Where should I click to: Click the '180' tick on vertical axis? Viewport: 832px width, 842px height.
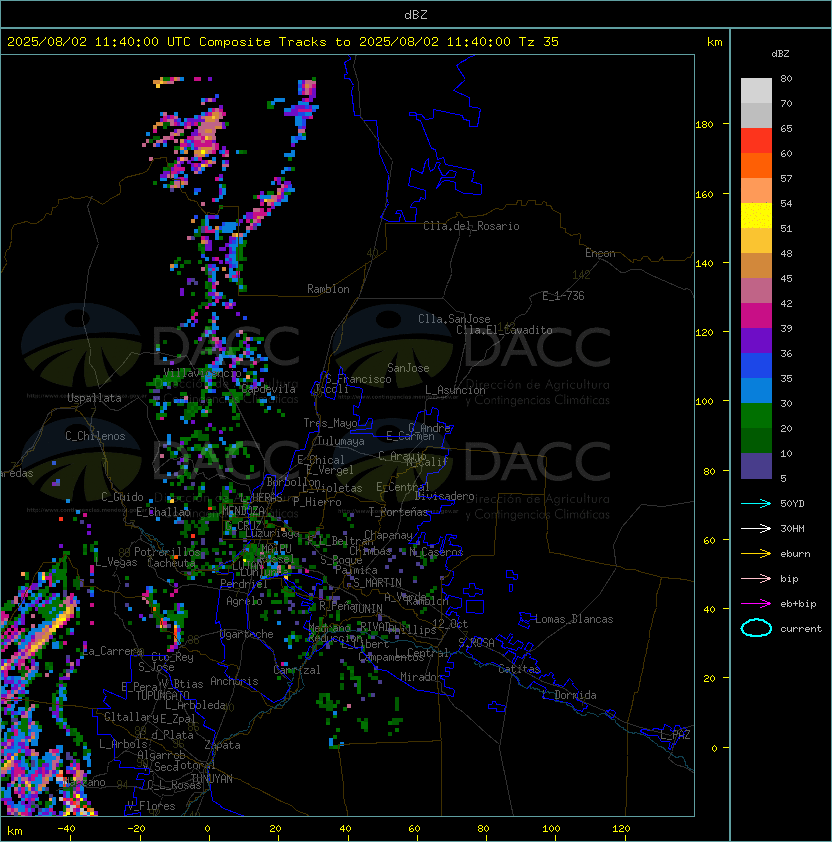[704, 125]
